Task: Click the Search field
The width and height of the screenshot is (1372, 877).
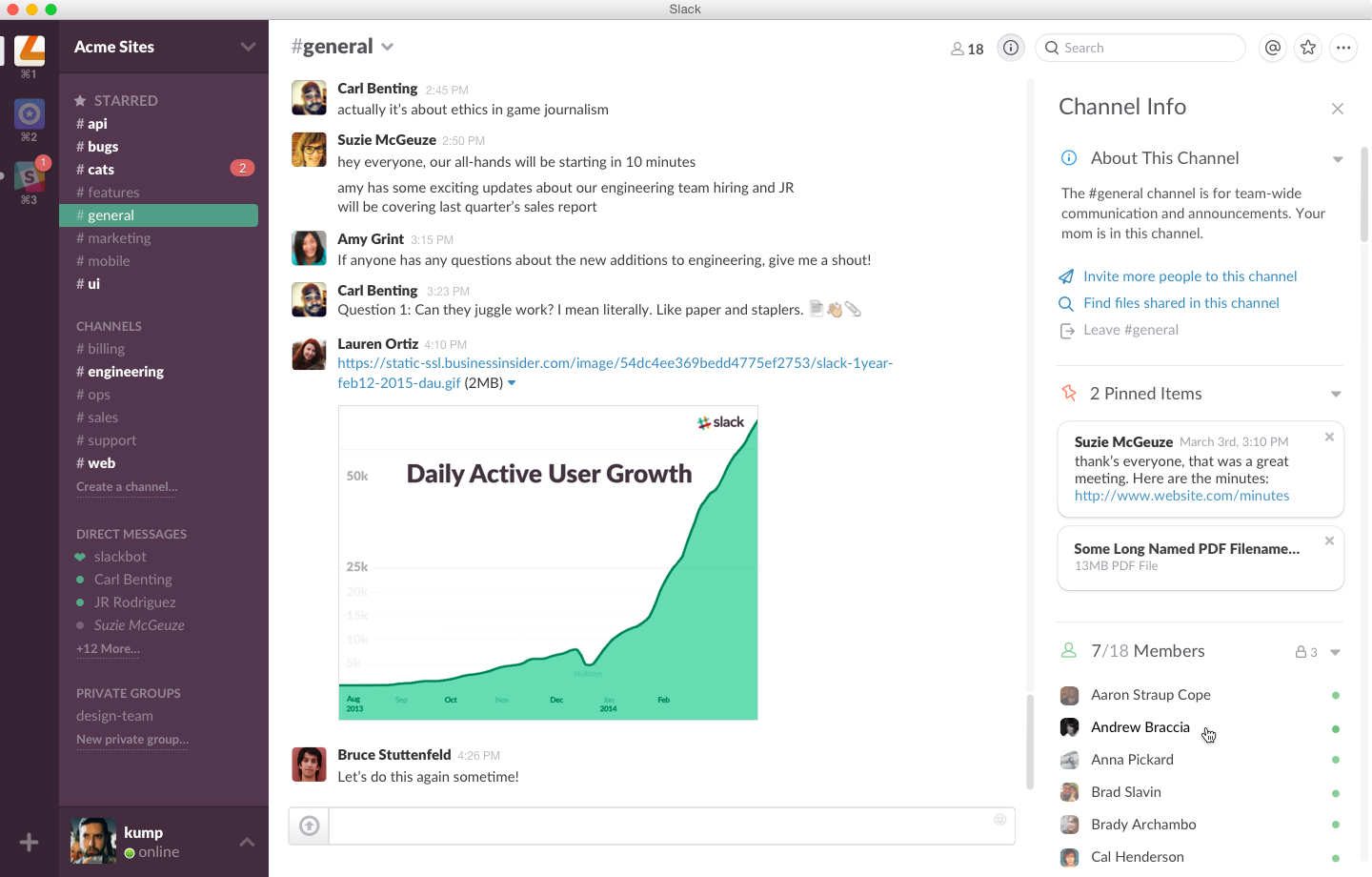Action: tap(1140, 48)
